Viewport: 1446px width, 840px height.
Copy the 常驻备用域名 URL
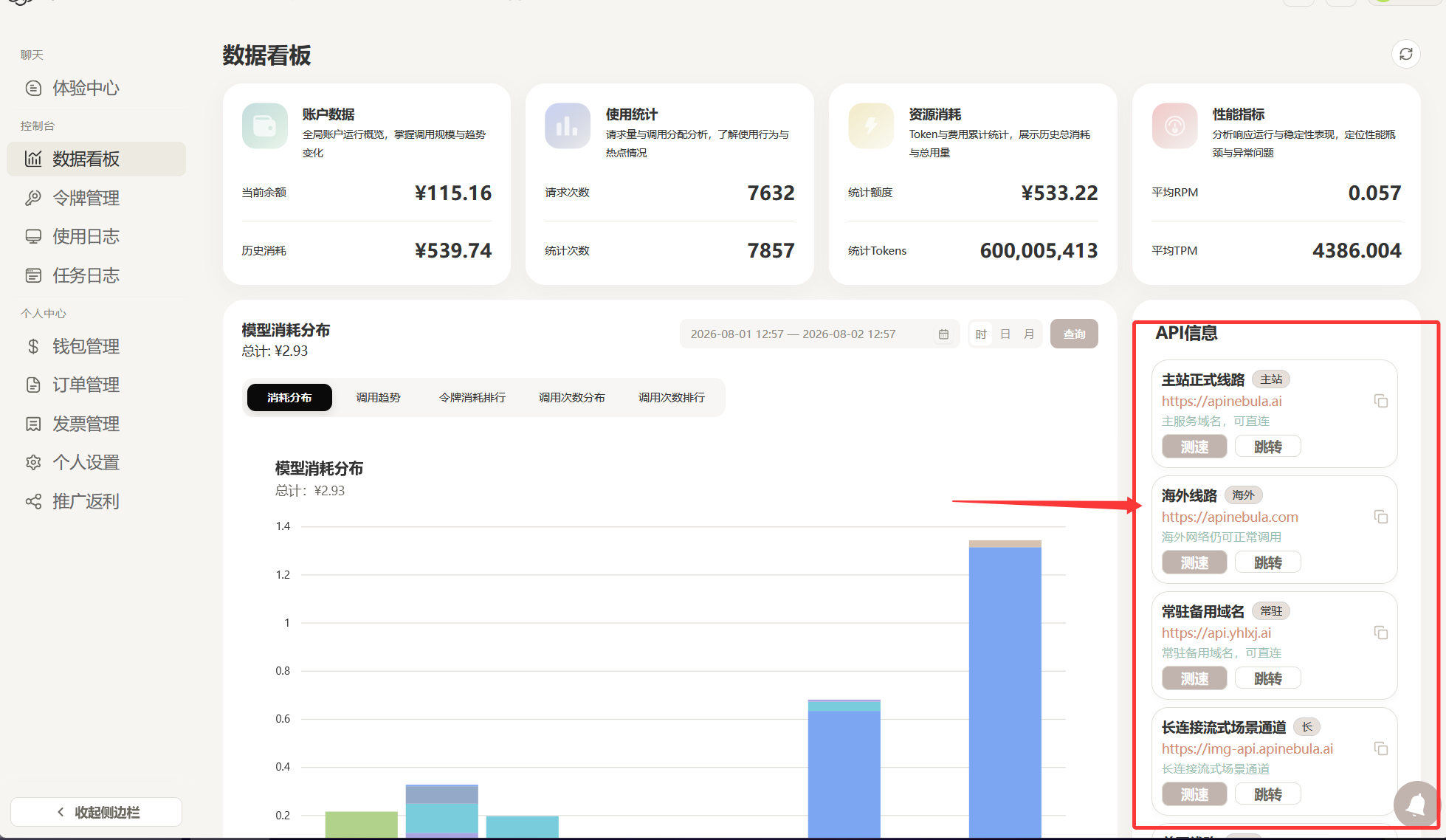point(1381,633)
